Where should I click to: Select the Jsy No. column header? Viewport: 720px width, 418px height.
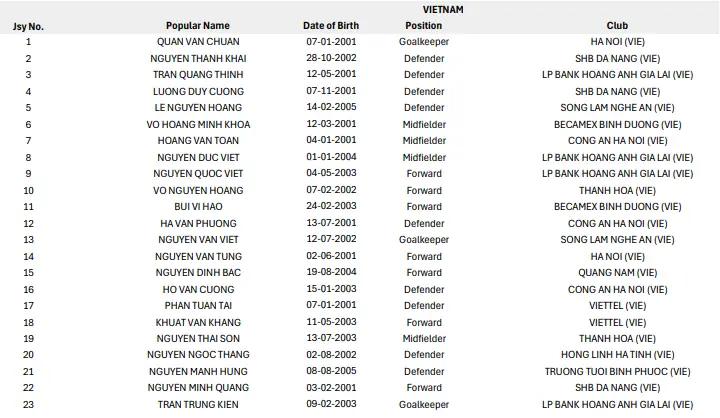pyautogui.click(x=28, y=26)
